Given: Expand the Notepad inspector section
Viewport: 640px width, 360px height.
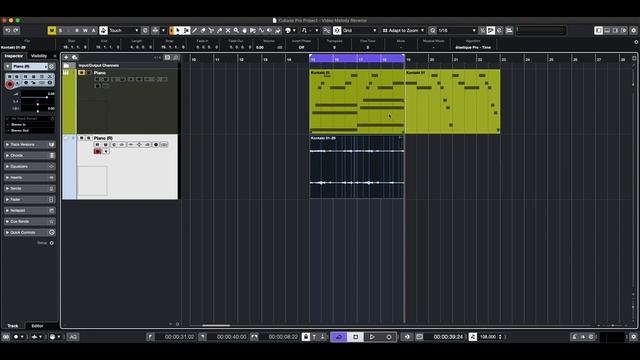Looking at the screenshot, I should [29, 211].
